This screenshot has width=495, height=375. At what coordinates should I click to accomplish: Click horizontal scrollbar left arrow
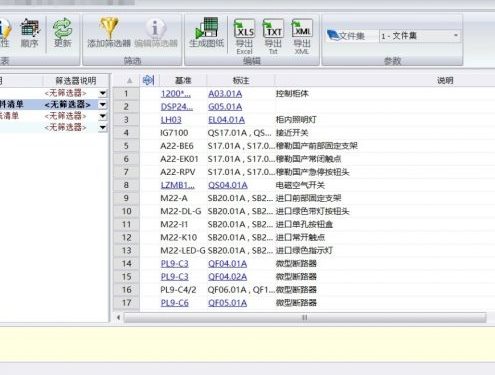pos(118,317)
